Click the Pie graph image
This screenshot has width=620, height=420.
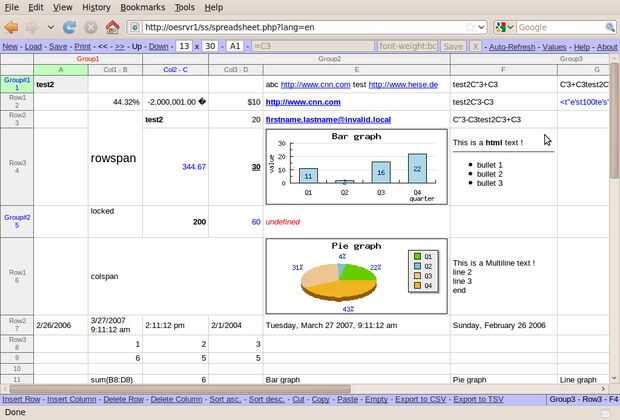(357, 276)
